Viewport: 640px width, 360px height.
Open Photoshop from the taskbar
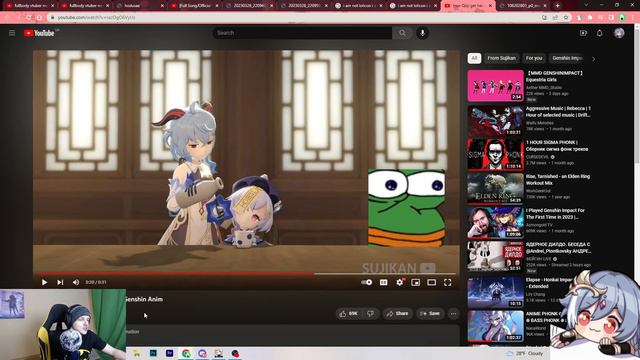(x=153, y=353)
